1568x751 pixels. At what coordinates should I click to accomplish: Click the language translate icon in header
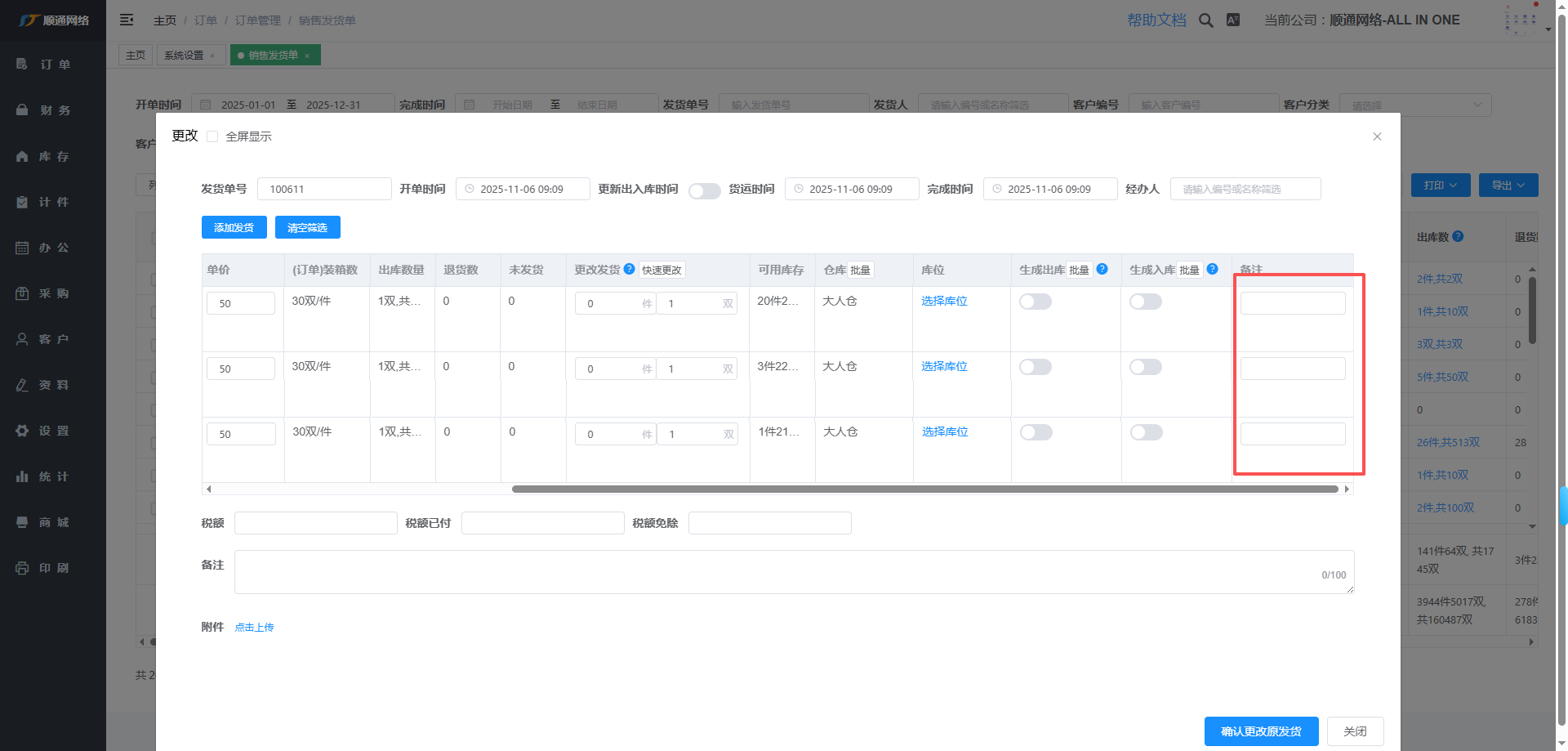pyautogui.click(x=1233, y=20)
